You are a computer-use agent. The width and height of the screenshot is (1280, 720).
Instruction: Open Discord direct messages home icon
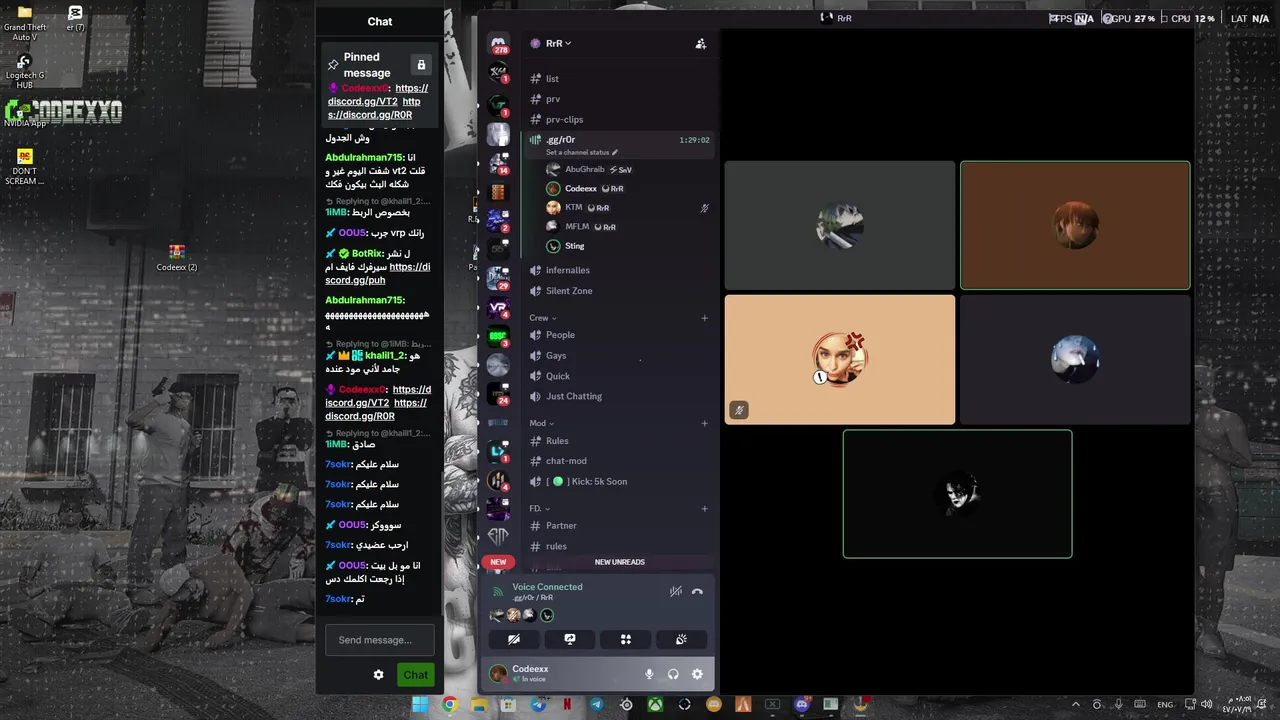coord(498,43)
